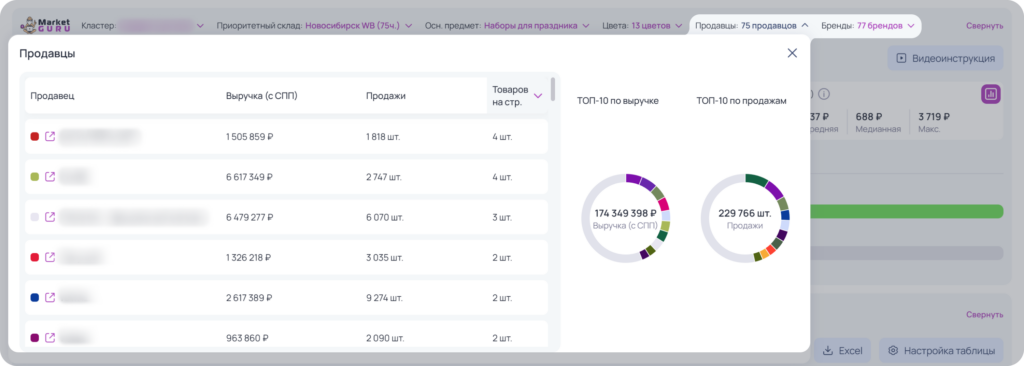Close the Продавцы popup
Image resolution: width=1024 pixels, height=366 pixels.
pos(792,53)
